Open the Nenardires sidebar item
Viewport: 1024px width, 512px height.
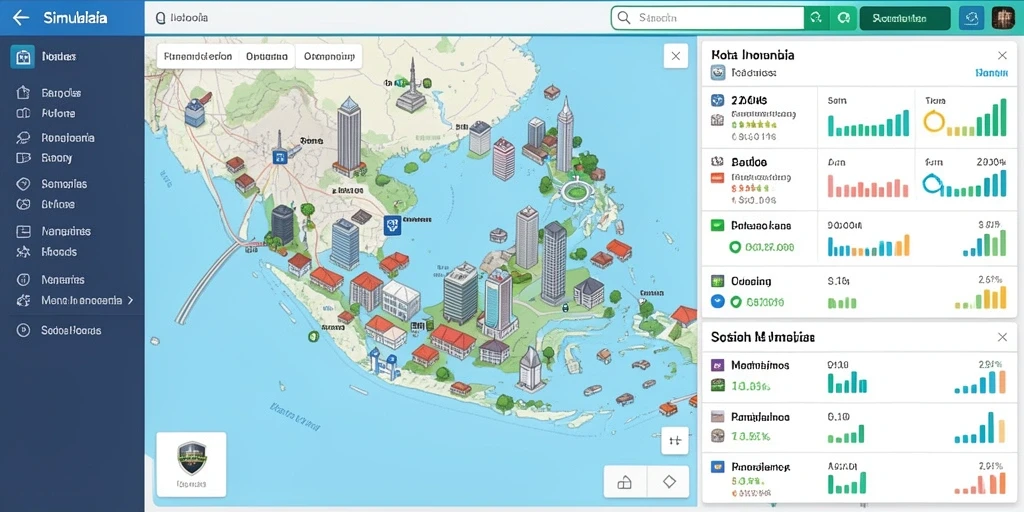[x=54, y=231]
